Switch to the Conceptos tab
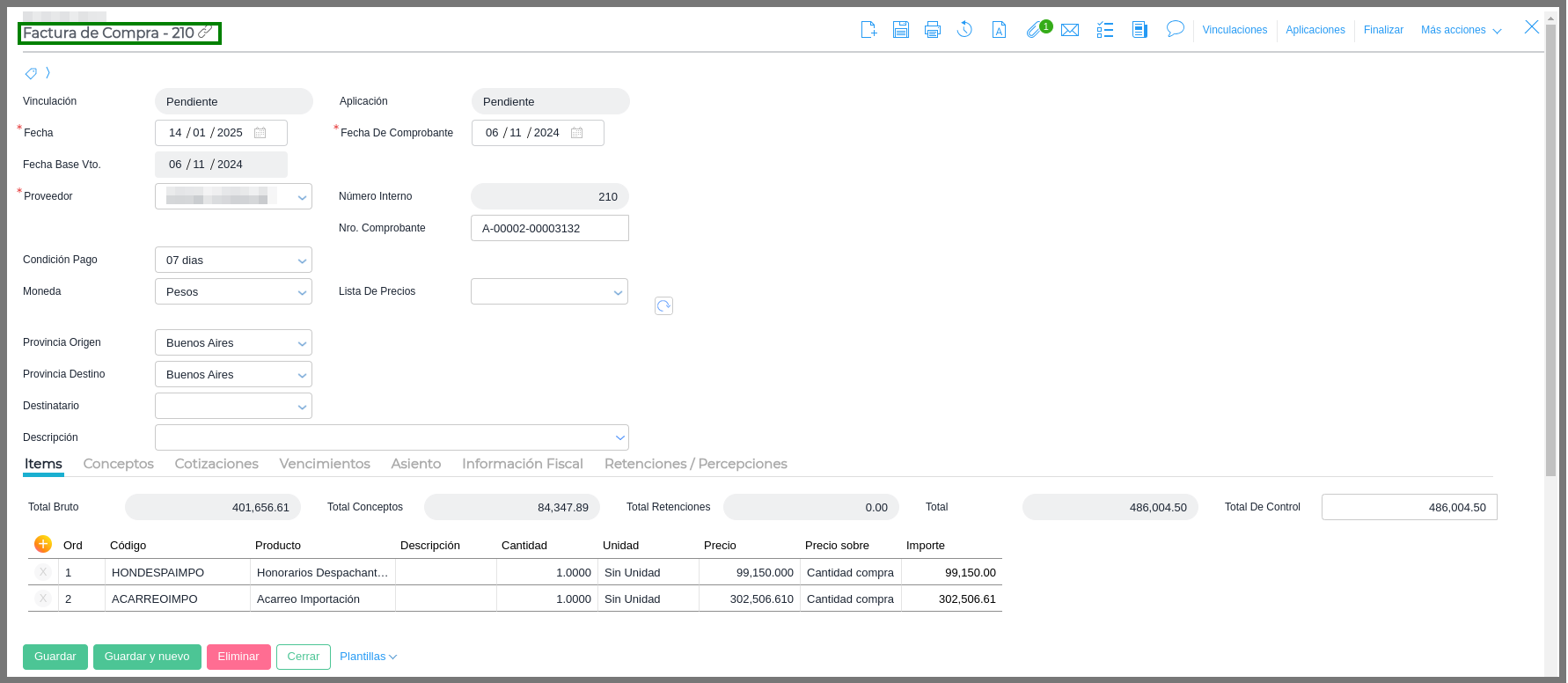This screenshot has width=1568, height=683. coord(118,464)
